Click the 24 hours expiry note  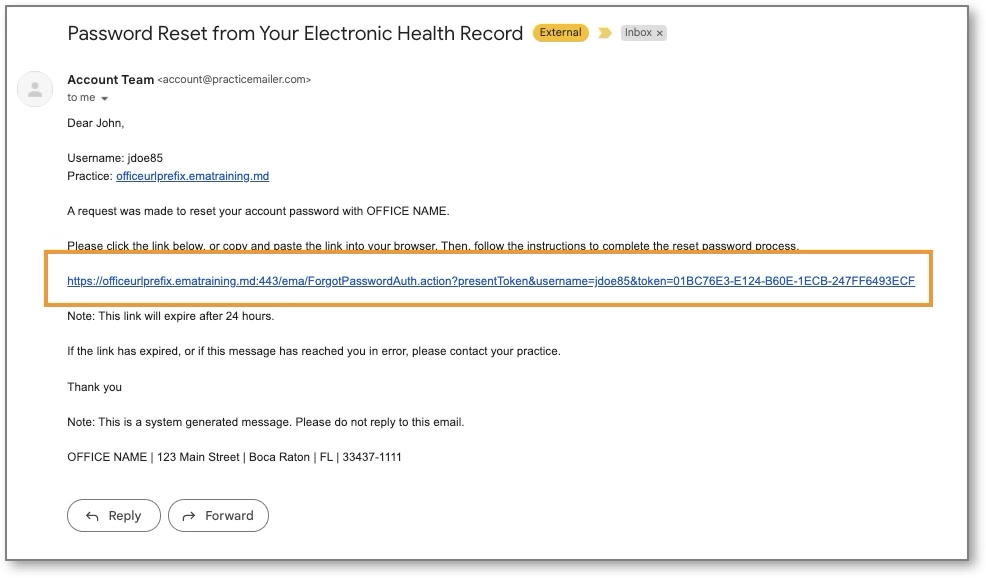point(170,316)
